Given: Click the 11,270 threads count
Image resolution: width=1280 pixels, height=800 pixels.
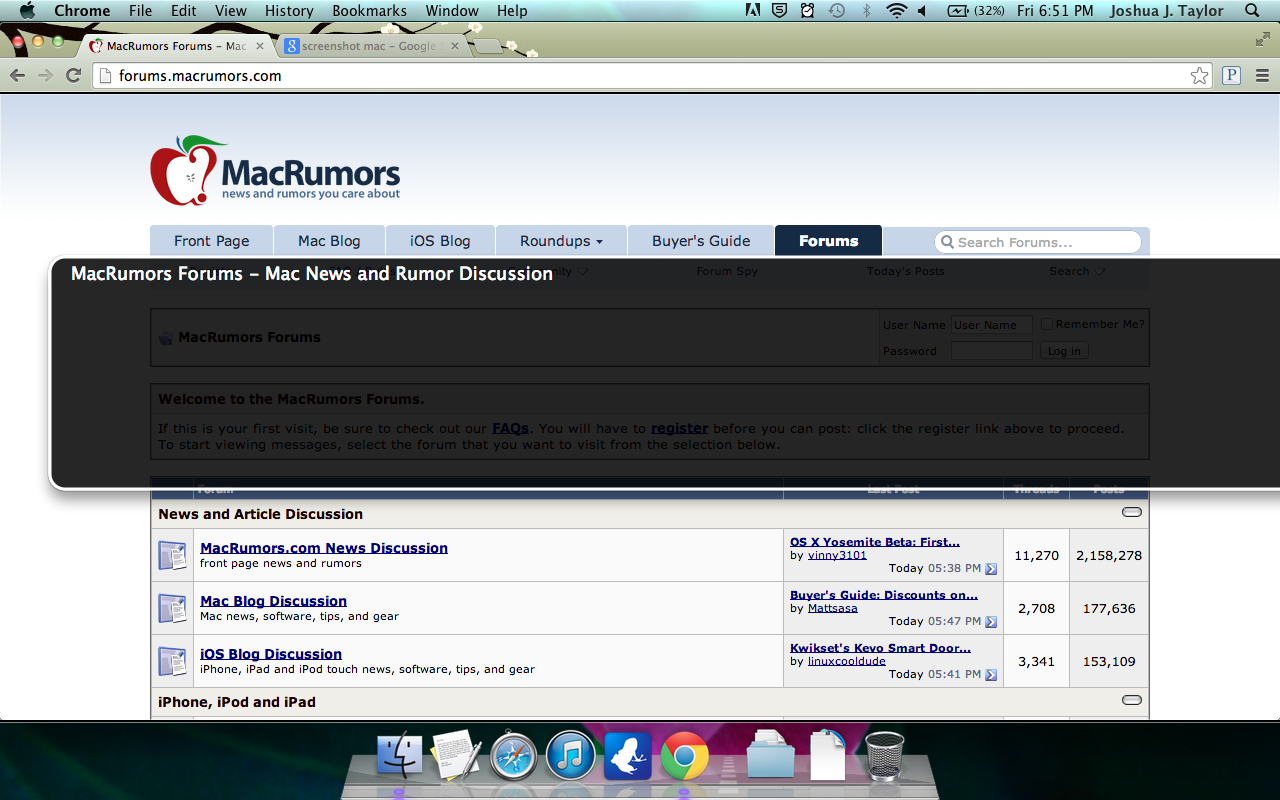Looking at the screenshot, I should click(x=1036, y=555).
